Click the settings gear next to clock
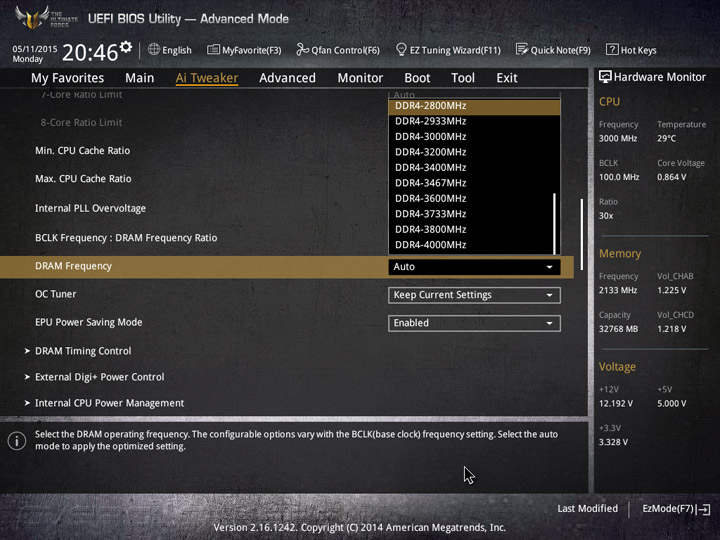The height and width of the screenshot is (540, 720). click(x=126, y=47)
